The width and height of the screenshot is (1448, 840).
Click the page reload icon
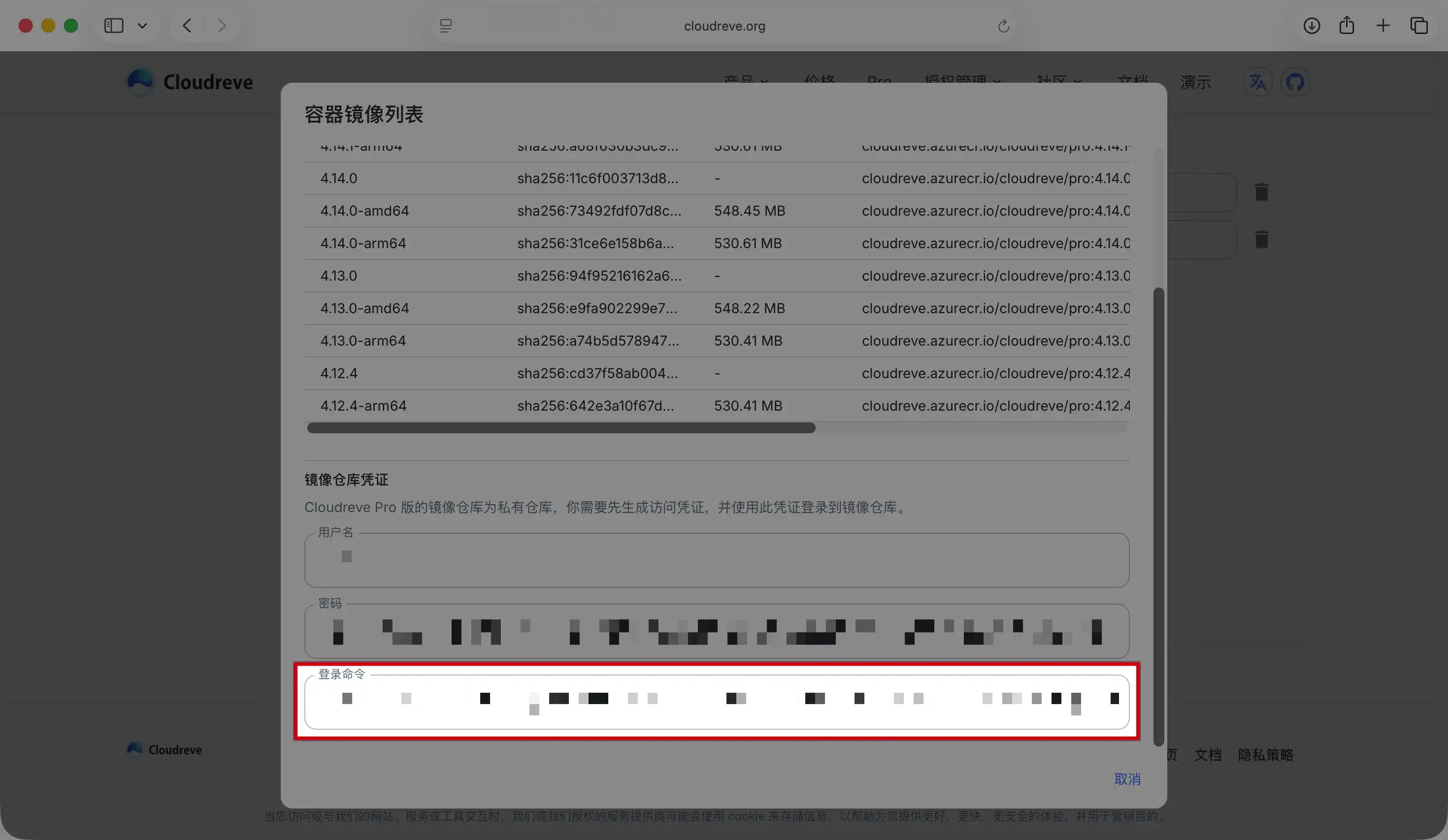1003,26
